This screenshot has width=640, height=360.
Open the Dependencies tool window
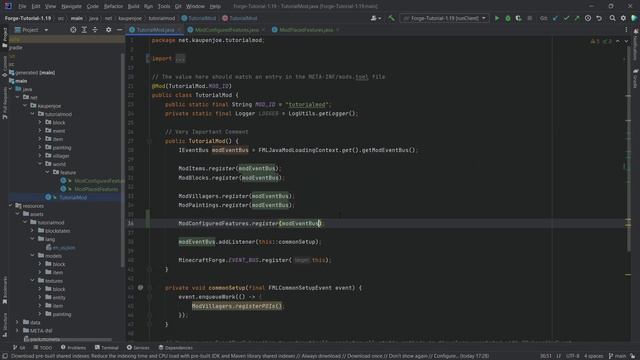[x=176, y=348]
